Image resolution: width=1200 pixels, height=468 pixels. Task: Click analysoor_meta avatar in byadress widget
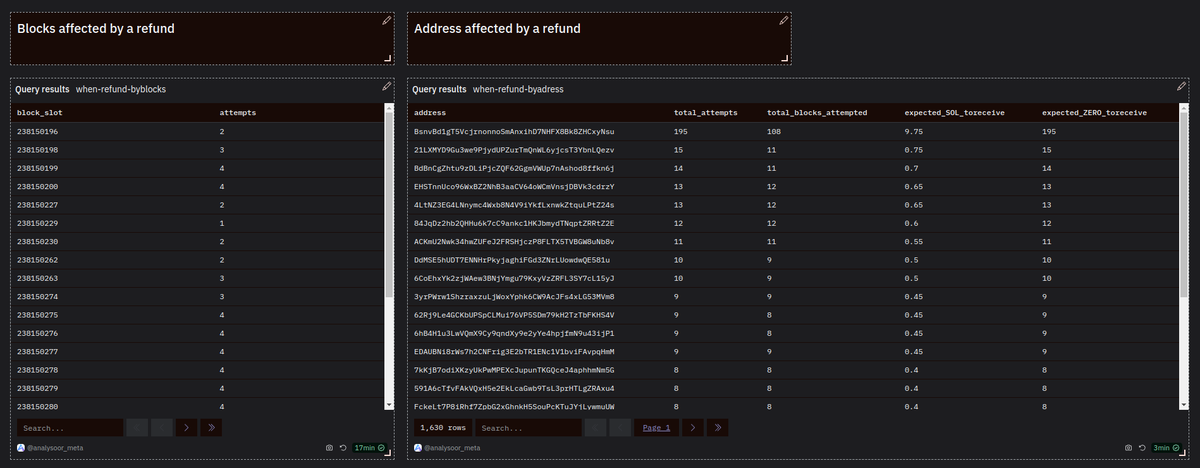pyautogui.click(x=419, y=448)
